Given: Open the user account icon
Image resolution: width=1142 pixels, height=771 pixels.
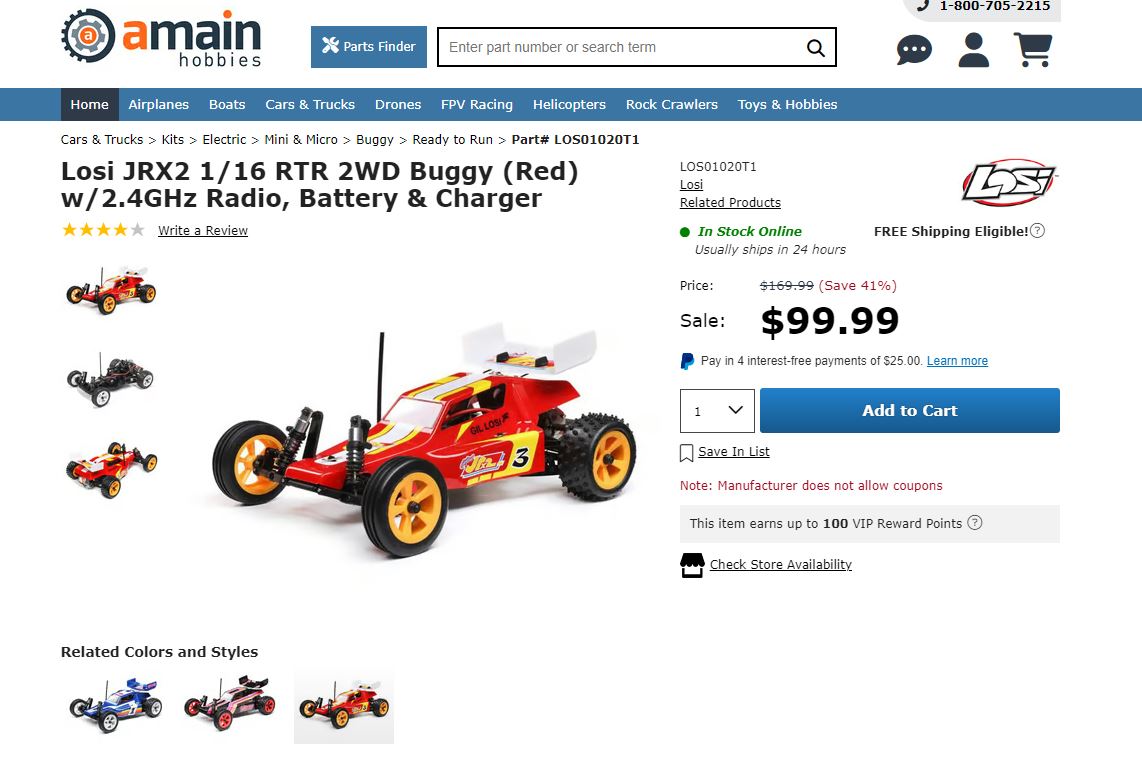Looking at the screenshot, I should (973, 50).
